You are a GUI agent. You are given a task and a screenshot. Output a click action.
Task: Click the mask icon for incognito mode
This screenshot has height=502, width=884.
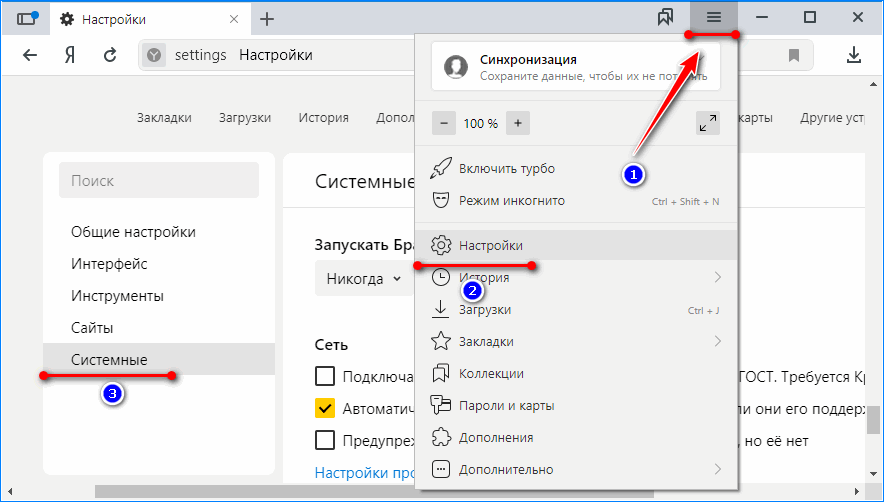[x=440, y=200]
